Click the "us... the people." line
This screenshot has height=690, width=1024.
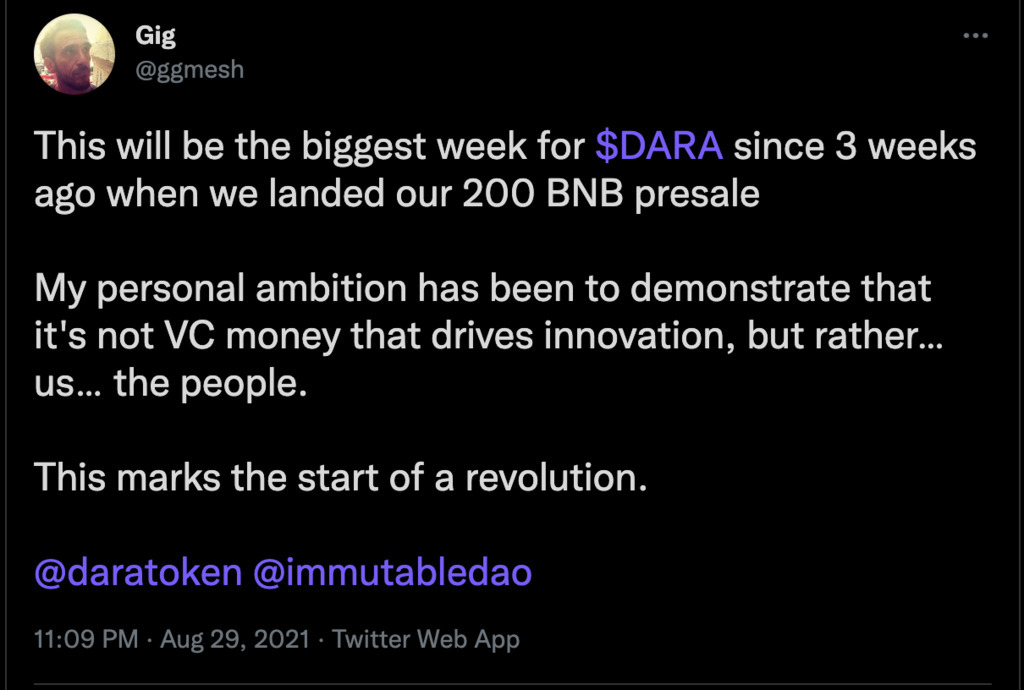coord(169,383)
